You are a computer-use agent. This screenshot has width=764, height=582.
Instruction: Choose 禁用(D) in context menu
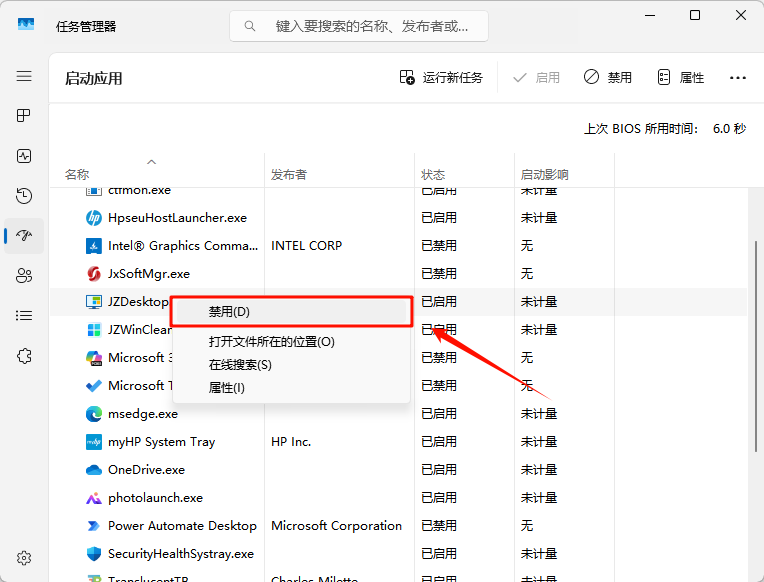pos(291,312)
